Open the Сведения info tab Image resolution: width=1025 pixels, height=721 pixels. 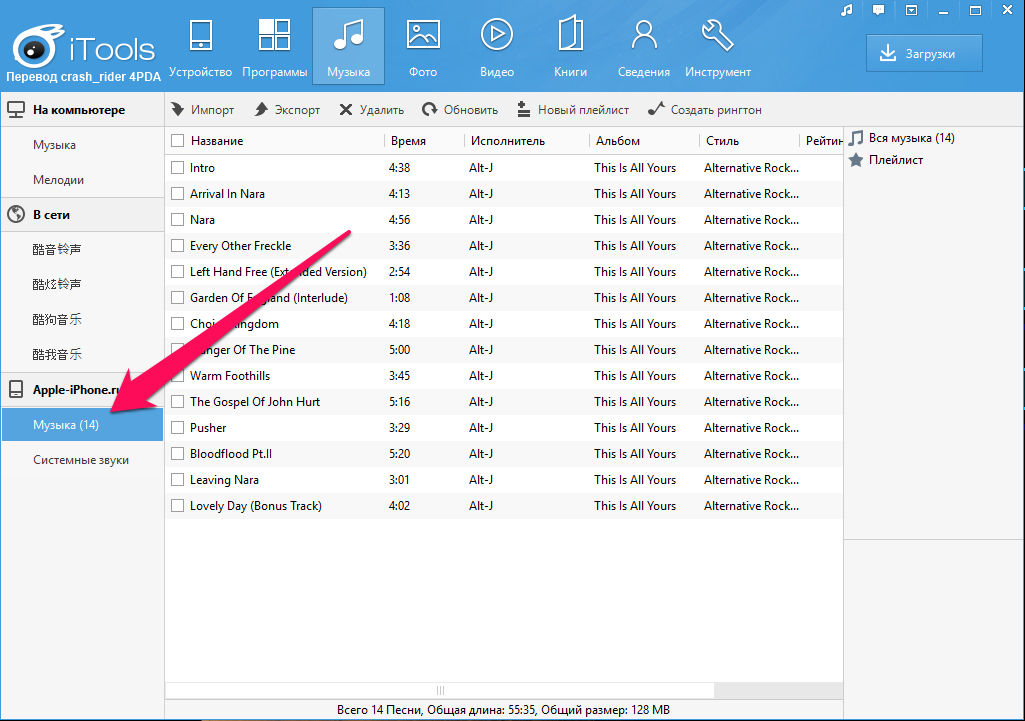[644, 48]
